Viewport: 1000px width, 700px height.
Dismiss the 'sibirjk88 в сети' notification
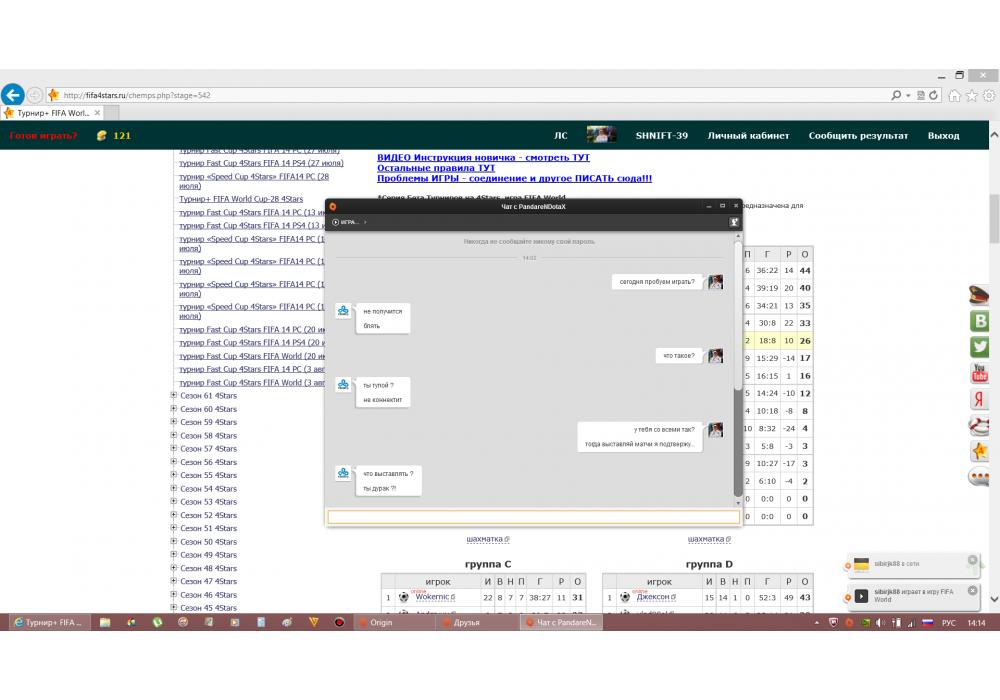pos(973,560)
